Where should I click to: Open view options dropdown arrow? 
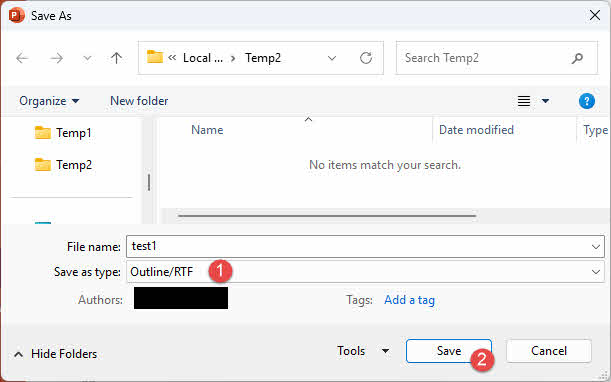[545, 101]
